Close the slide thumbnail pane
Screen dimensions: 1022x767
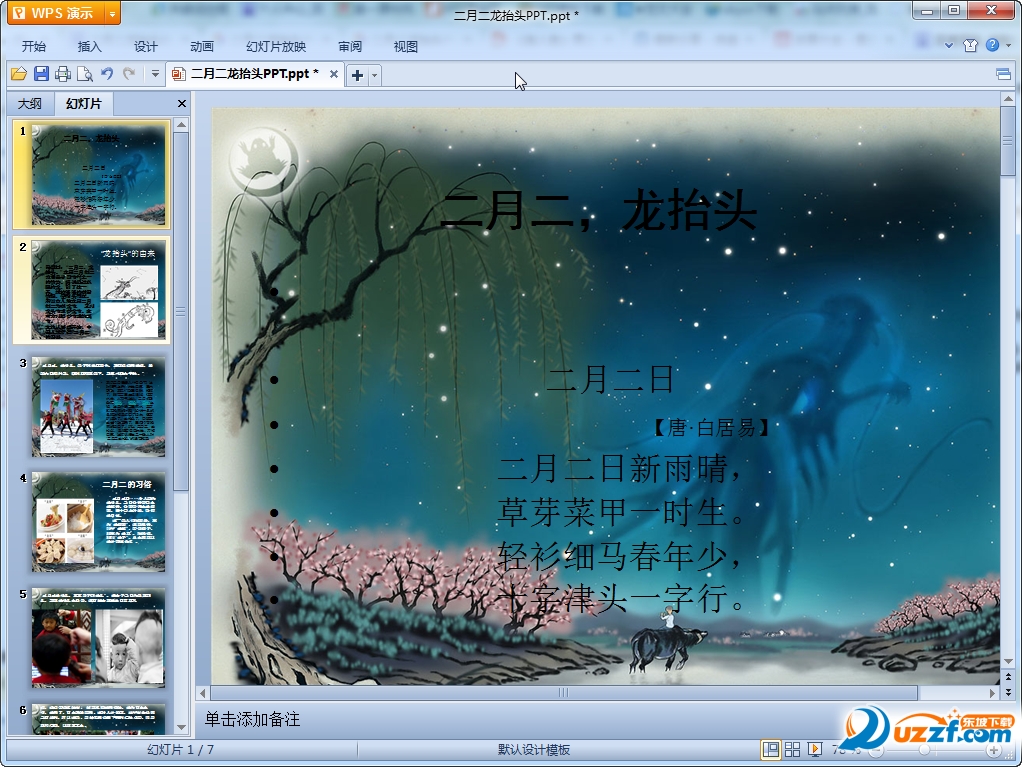point(182,104)
